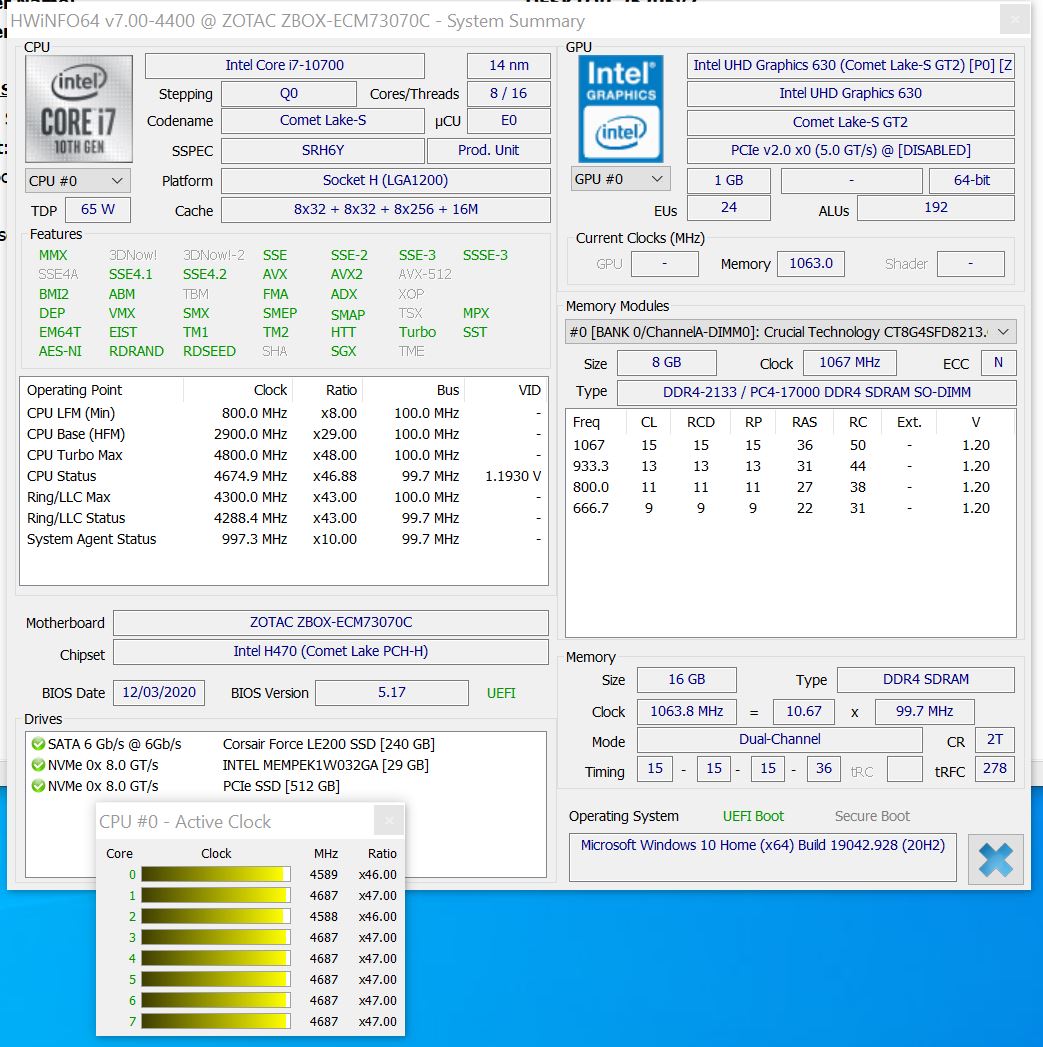Click the Intel UHD Graphics 630 name field
The image size is (1043, 1047).
click(850, 93)
